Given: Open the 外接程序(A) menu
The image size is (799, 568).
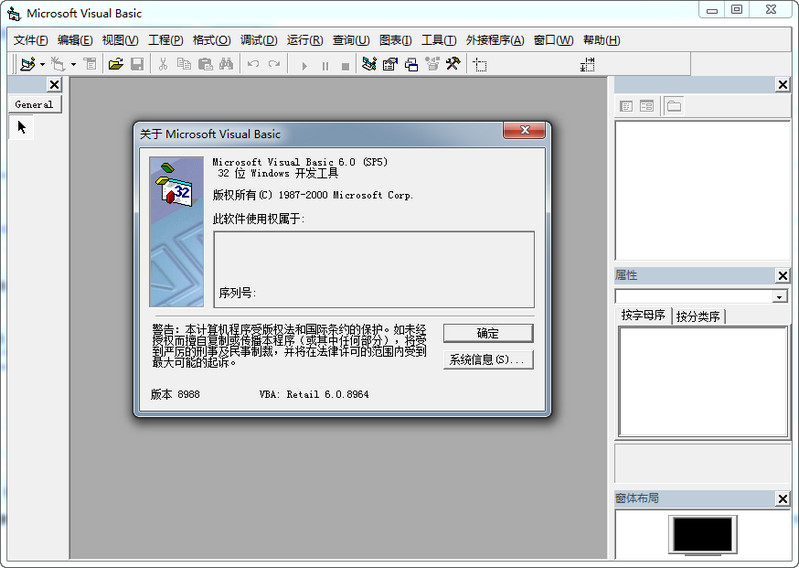Looking at the screenshot, I should (494, 40).
